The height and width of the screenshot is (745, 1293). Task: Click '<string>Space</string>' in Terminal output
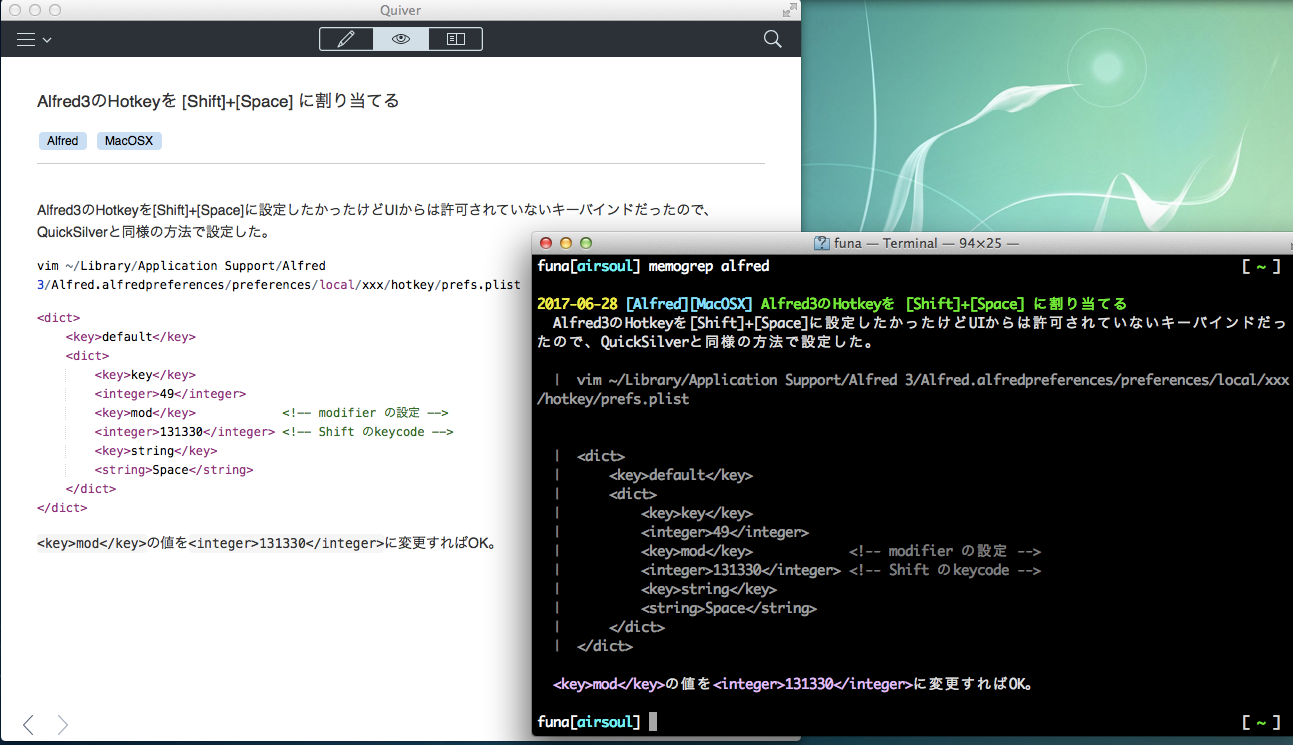point(729,608)
